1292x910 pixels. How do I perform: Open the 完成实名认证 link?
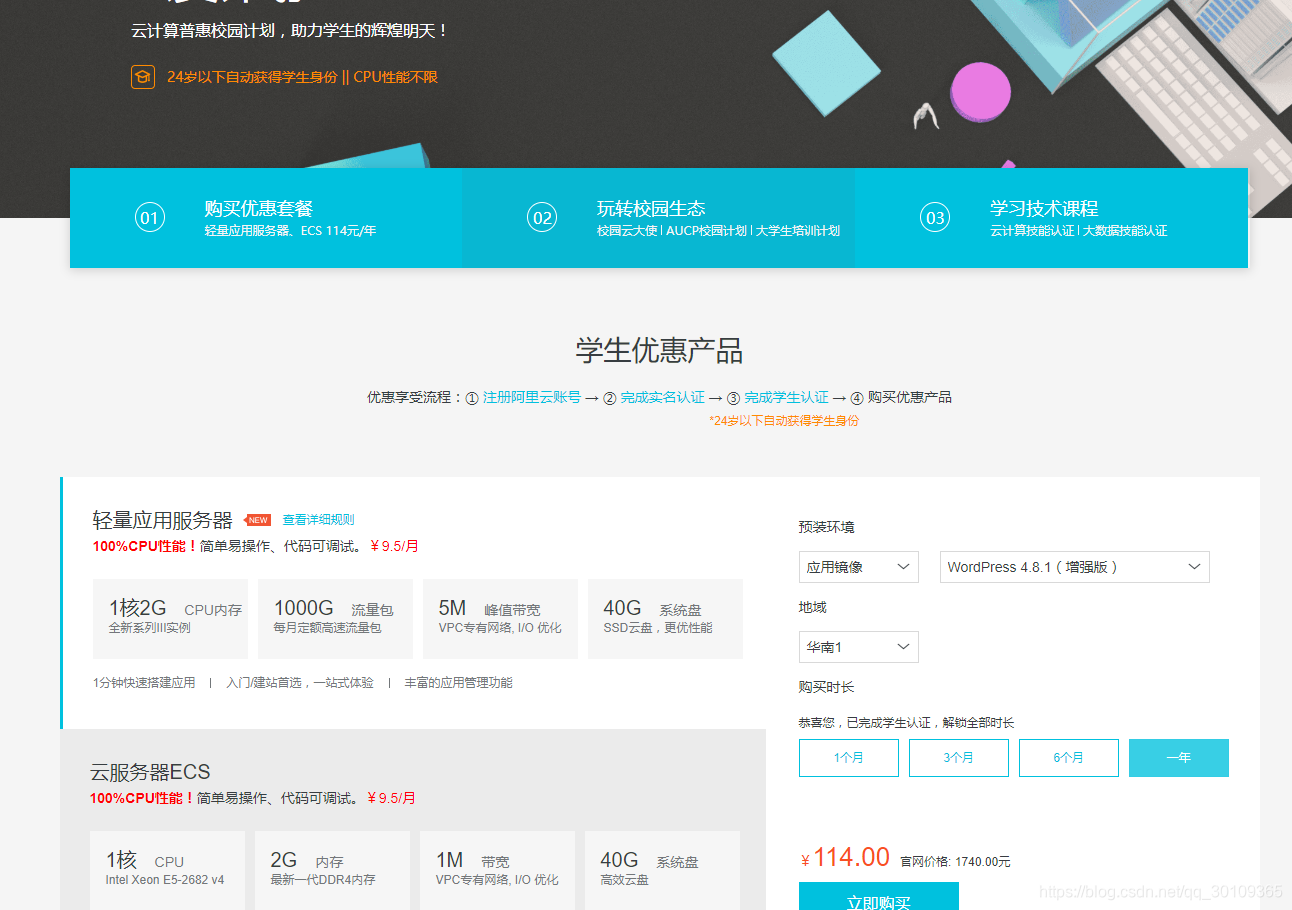click(662, 397)
